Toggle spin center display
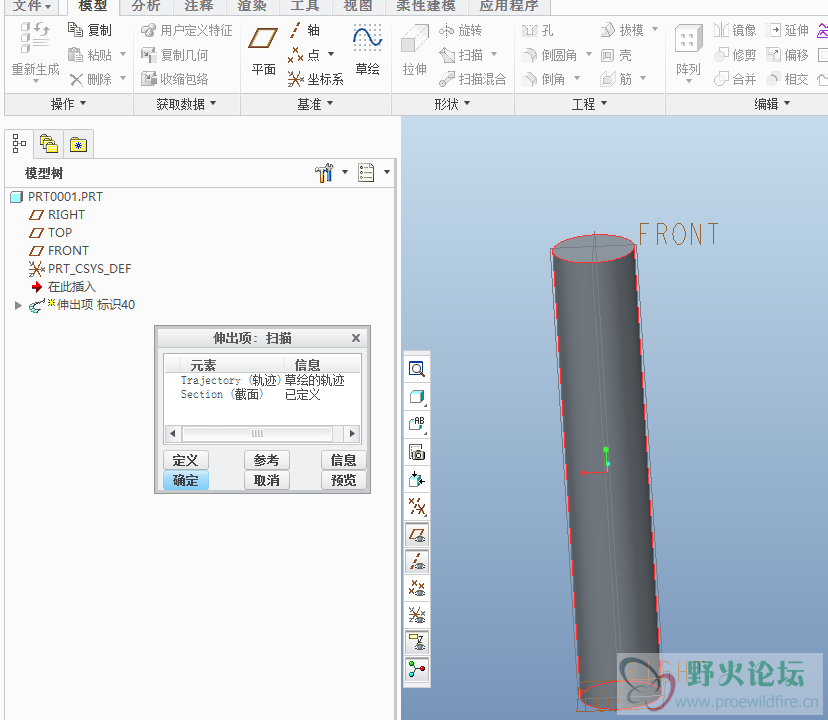The width and height of the screenshot is (828, 720). pos(417,669)
